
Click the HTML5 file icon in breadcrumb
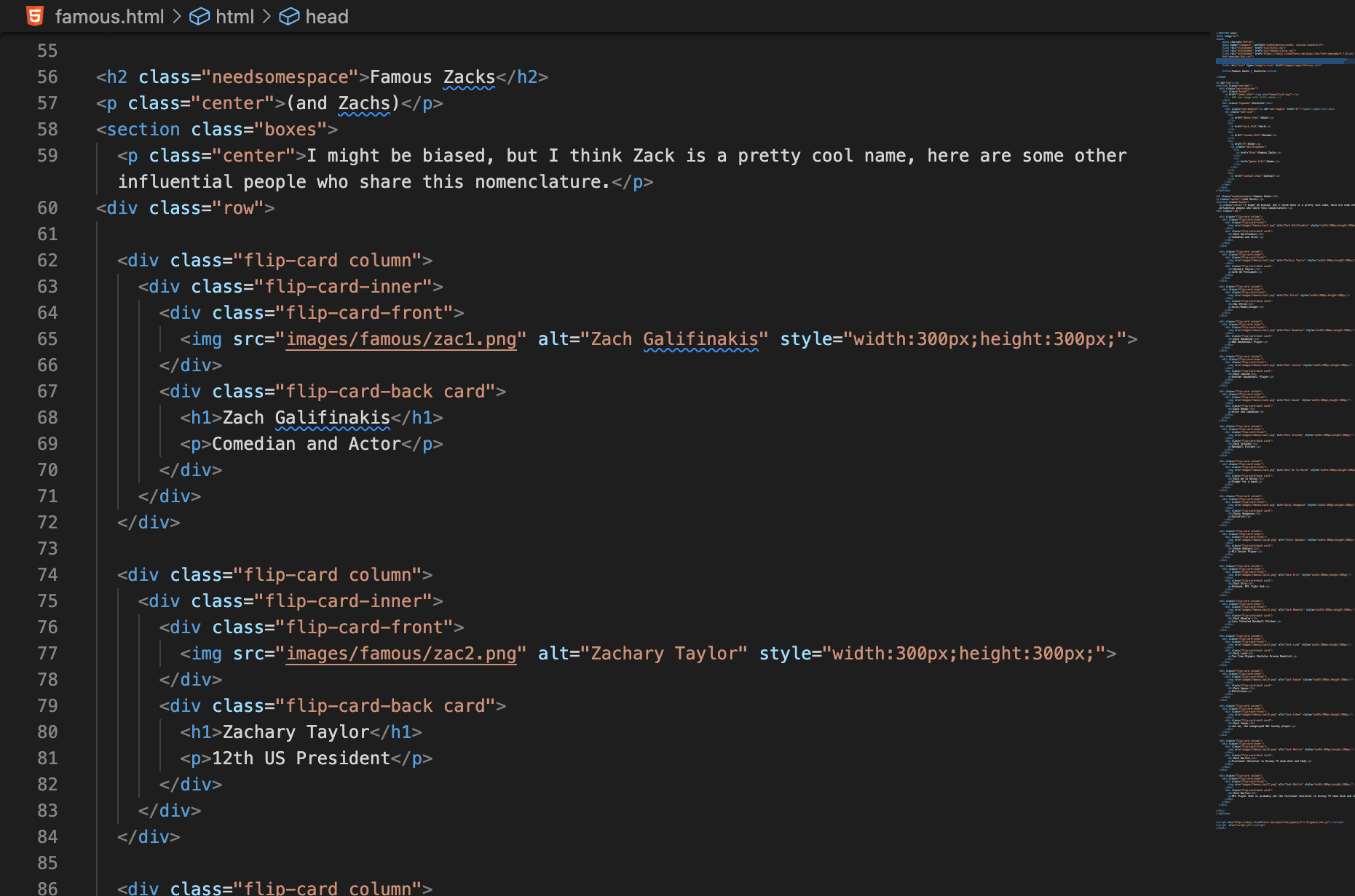(x=34, y=16)
